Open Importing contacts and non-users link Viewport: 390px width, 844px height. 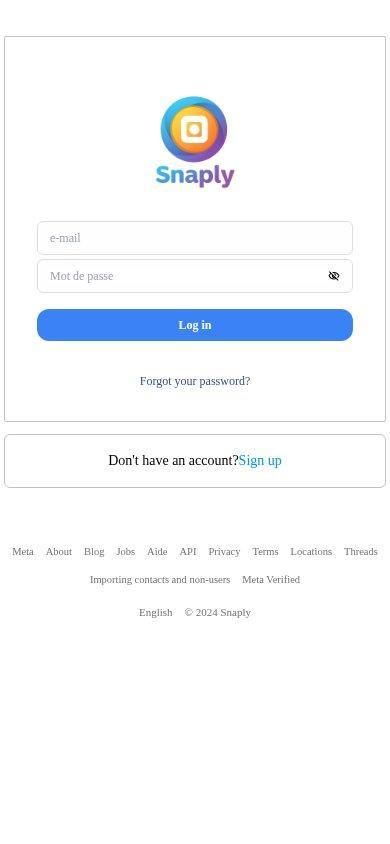tap(160, 580)
